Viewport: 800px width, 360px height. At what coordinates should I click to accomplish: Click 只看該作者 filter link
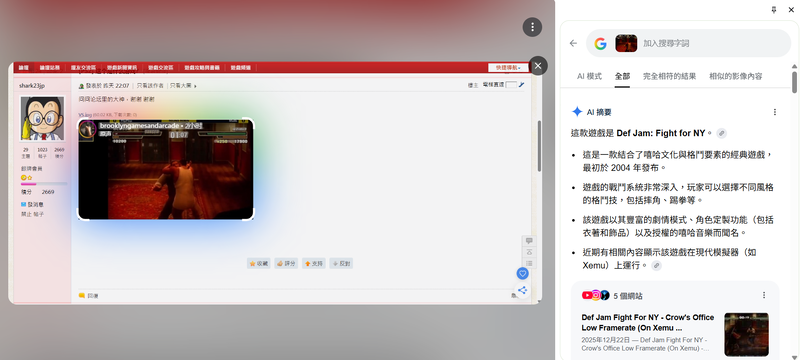150,86
